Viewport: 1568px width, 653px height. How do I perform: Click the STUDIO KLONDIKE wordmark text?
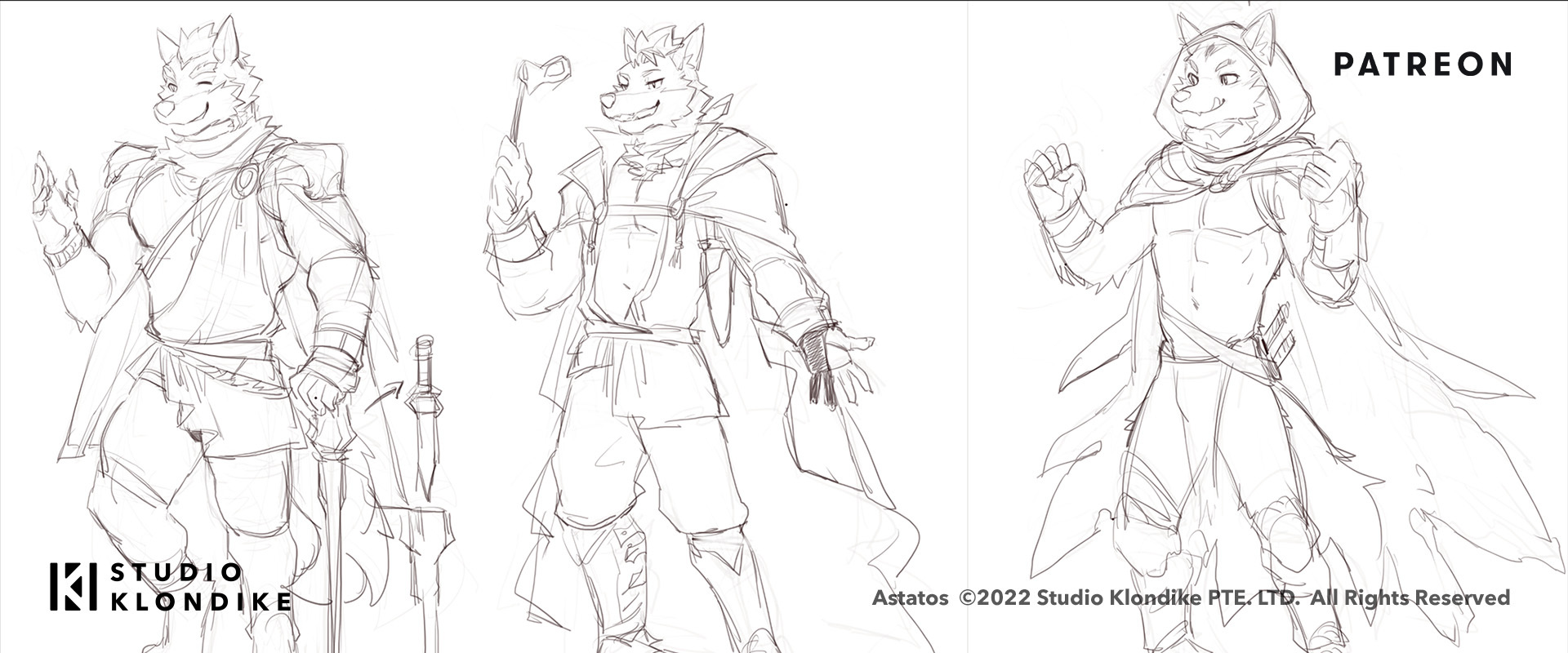[201, 587]
